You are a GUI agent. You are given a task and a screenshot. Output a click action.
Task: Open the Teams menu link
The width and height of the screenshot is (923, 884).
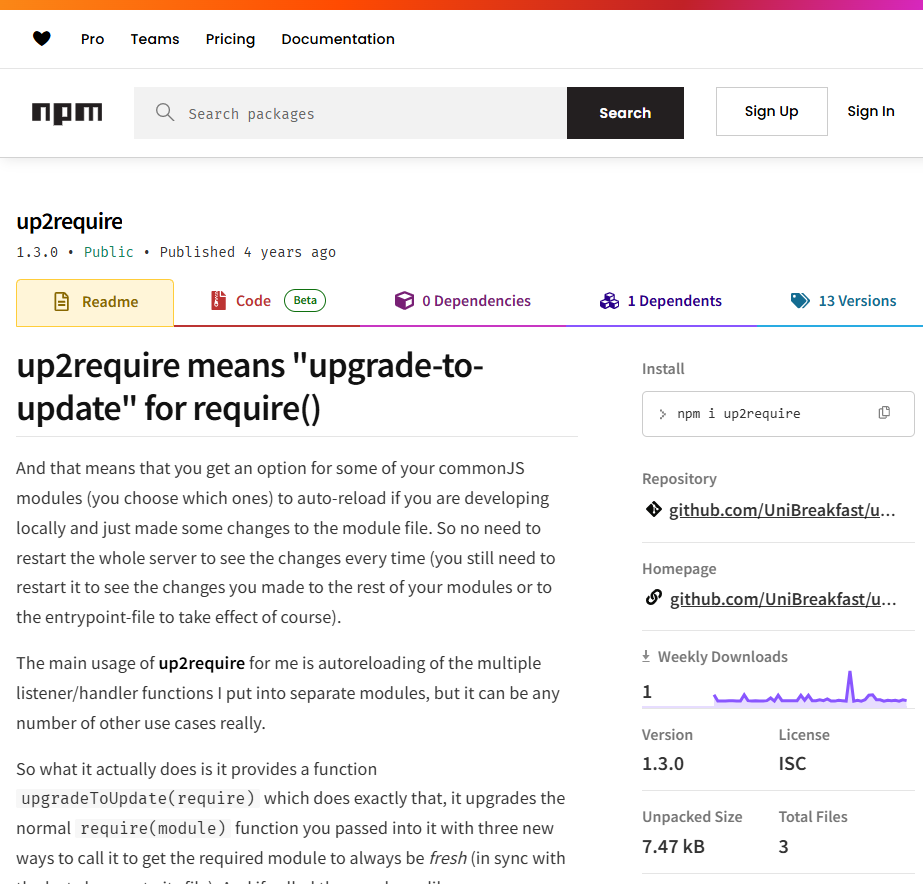tap(155, 39)
